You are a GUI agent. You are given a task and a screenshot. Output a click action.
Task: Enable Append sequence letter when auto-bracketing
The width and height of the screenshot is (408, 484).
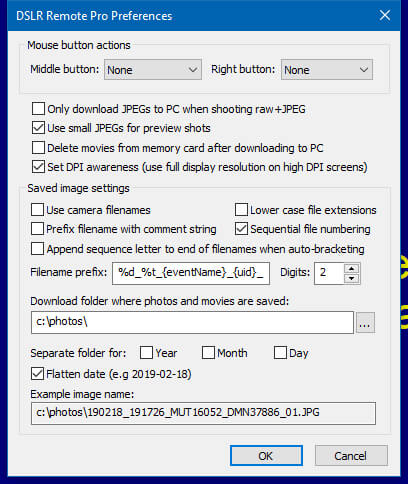pos(37,249)
